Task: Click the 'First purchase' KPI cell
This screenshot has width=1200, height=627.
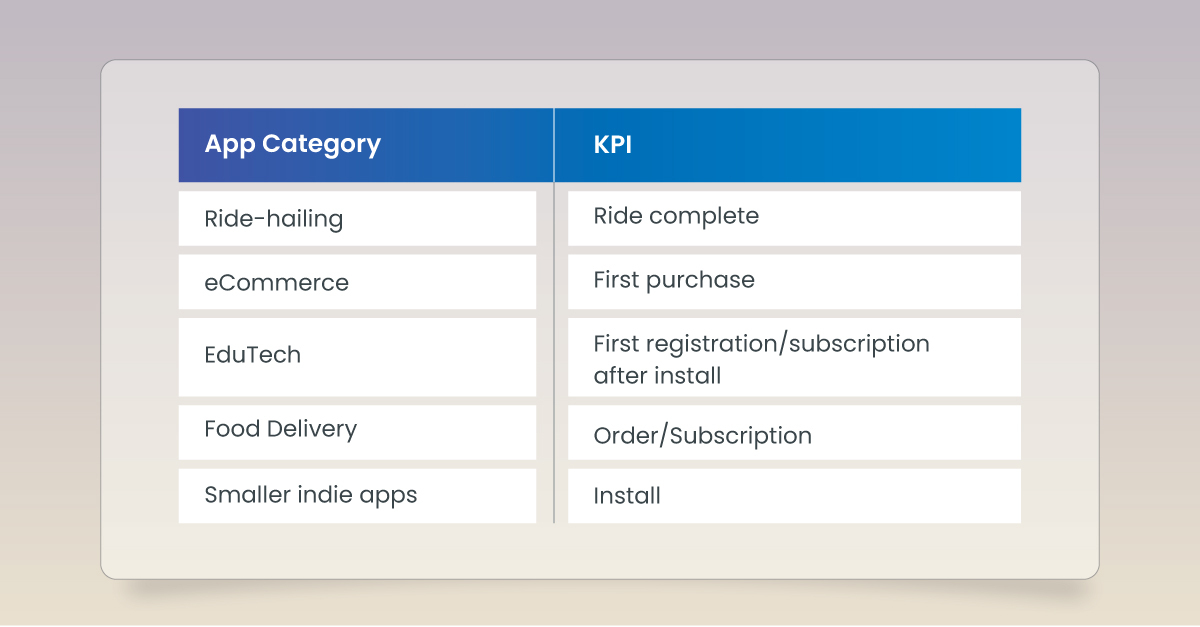Action: click(794, 282)
